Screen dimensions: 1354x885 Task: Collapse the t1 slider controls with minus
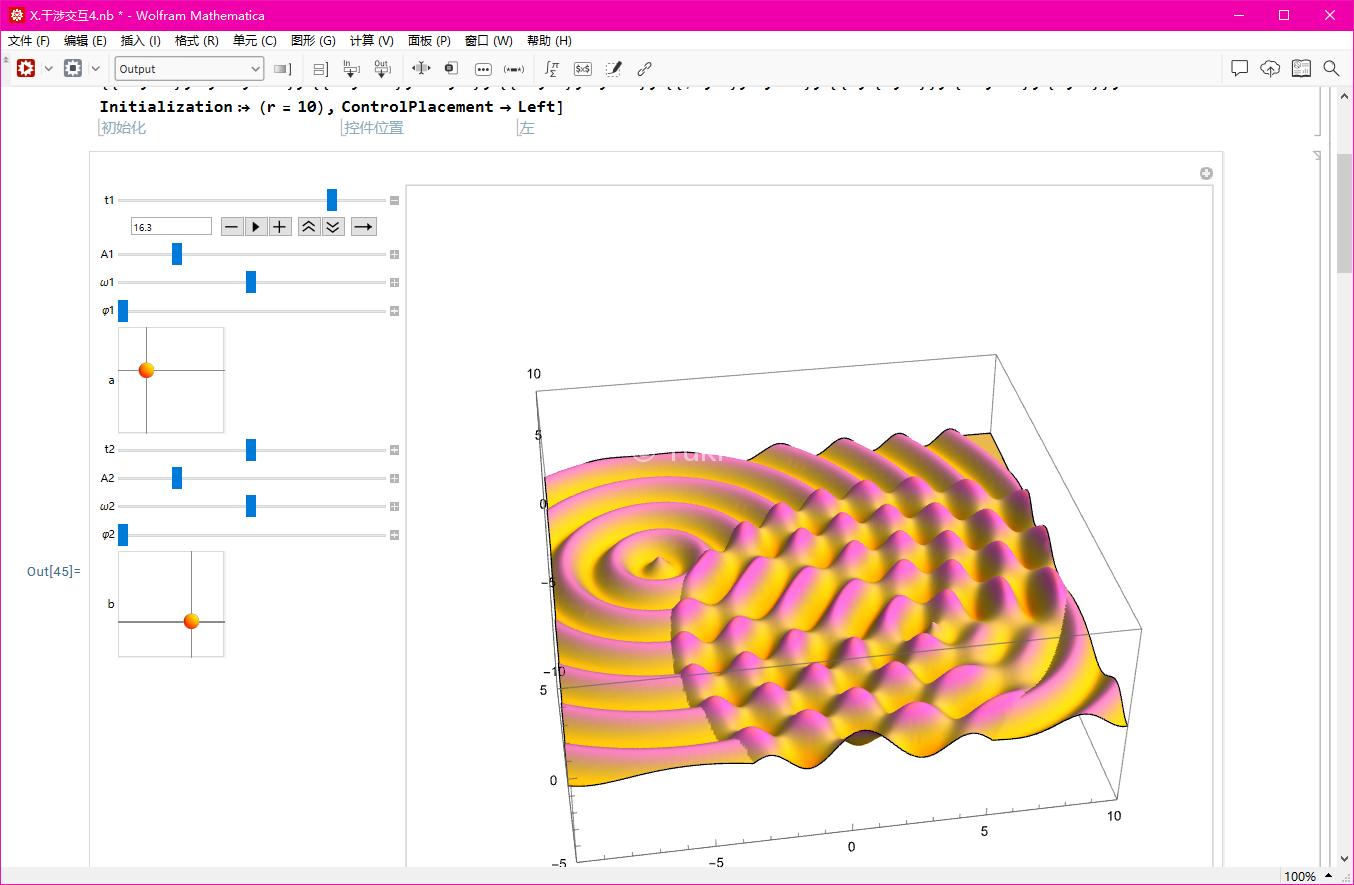click(x=395, y=200)
